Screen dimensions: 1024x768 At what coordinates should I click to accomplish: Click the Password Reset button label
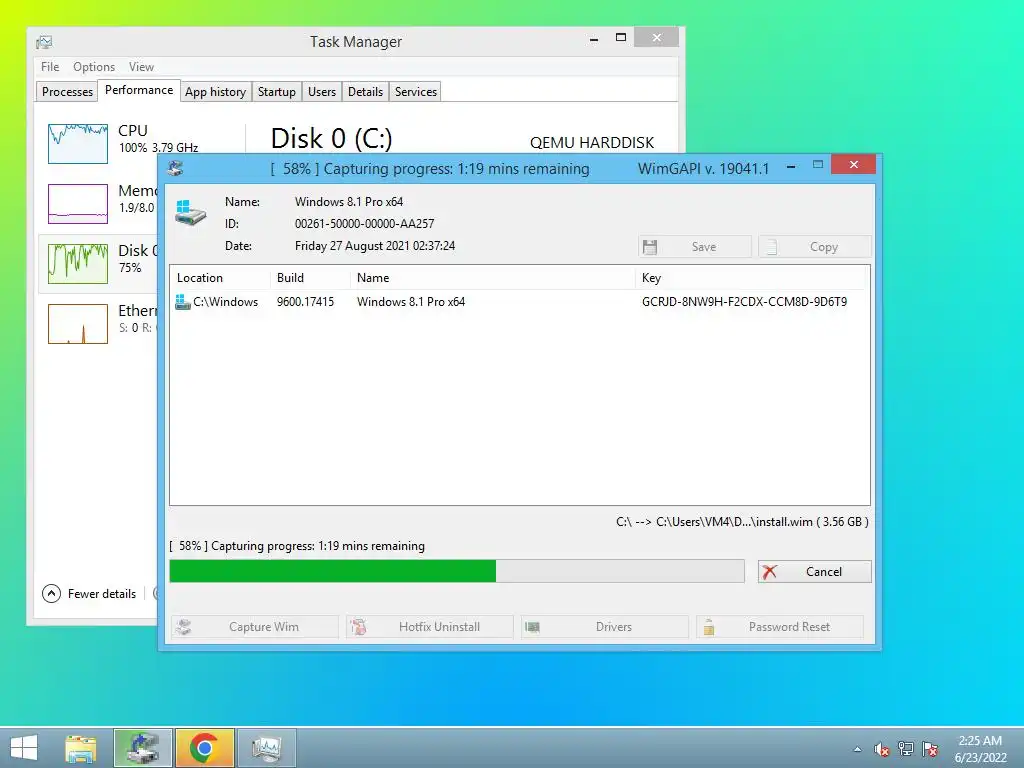(789, 627)
